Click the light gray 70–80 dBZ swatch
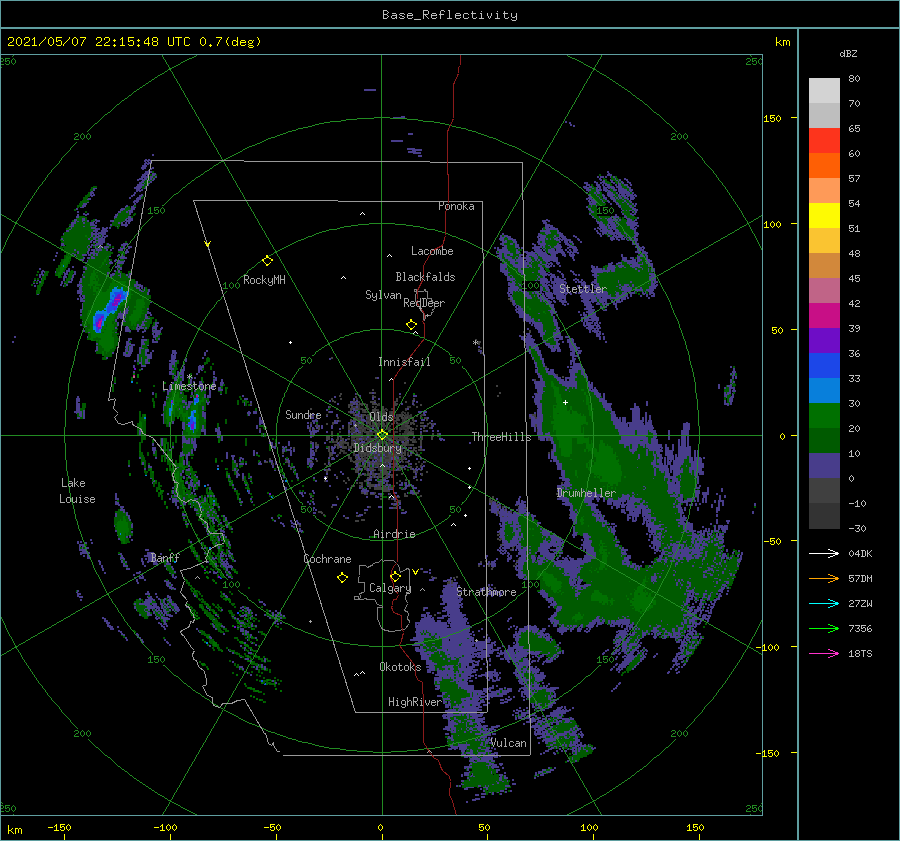900x841 pixels. coord(824,91)
